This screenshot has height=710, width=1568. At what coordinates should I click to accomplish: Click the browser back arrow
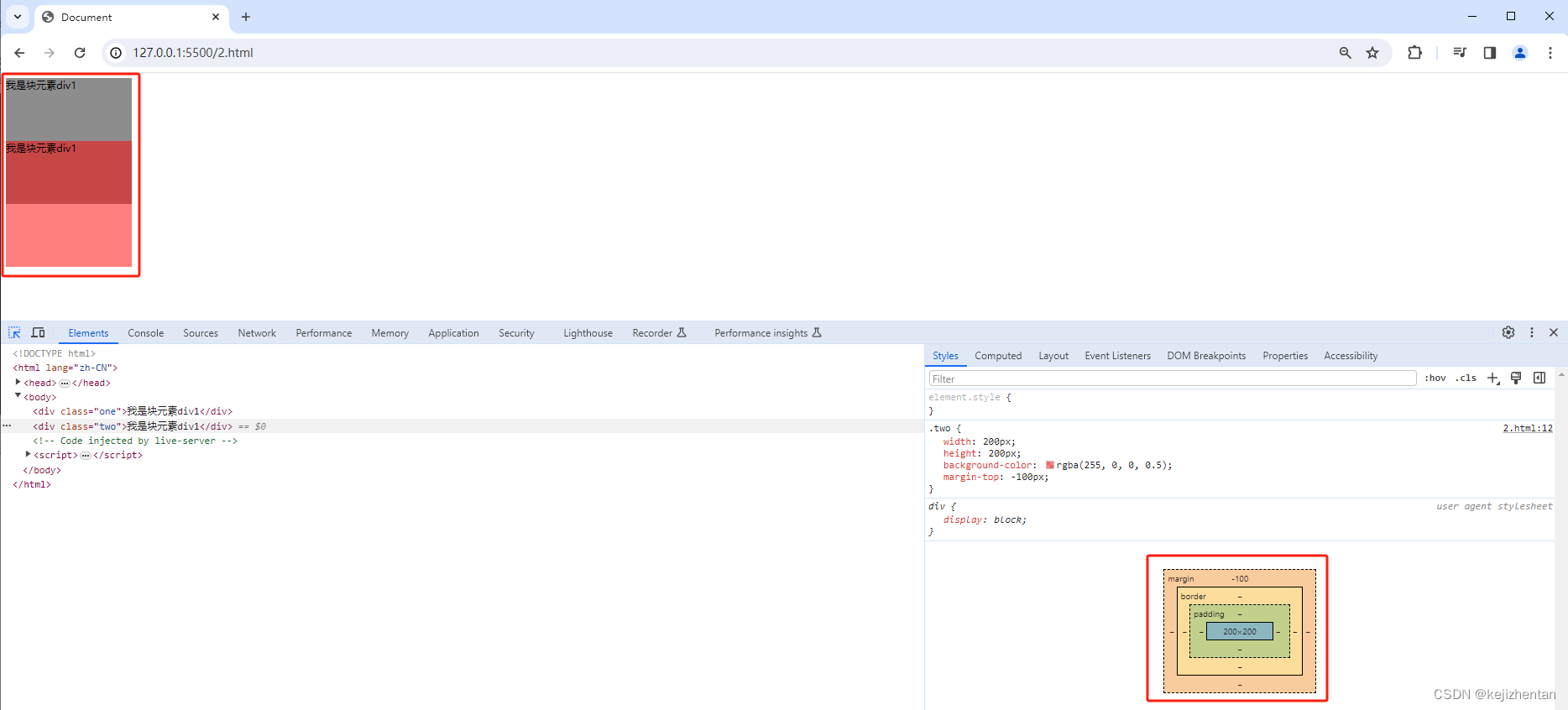tap(19, 53)
